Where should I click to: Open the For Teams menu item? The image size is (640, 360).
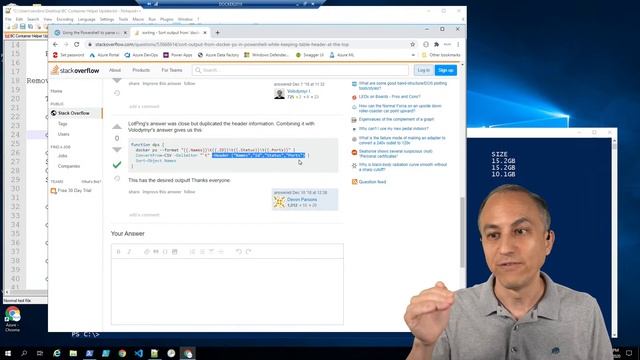tap(172, 70)
